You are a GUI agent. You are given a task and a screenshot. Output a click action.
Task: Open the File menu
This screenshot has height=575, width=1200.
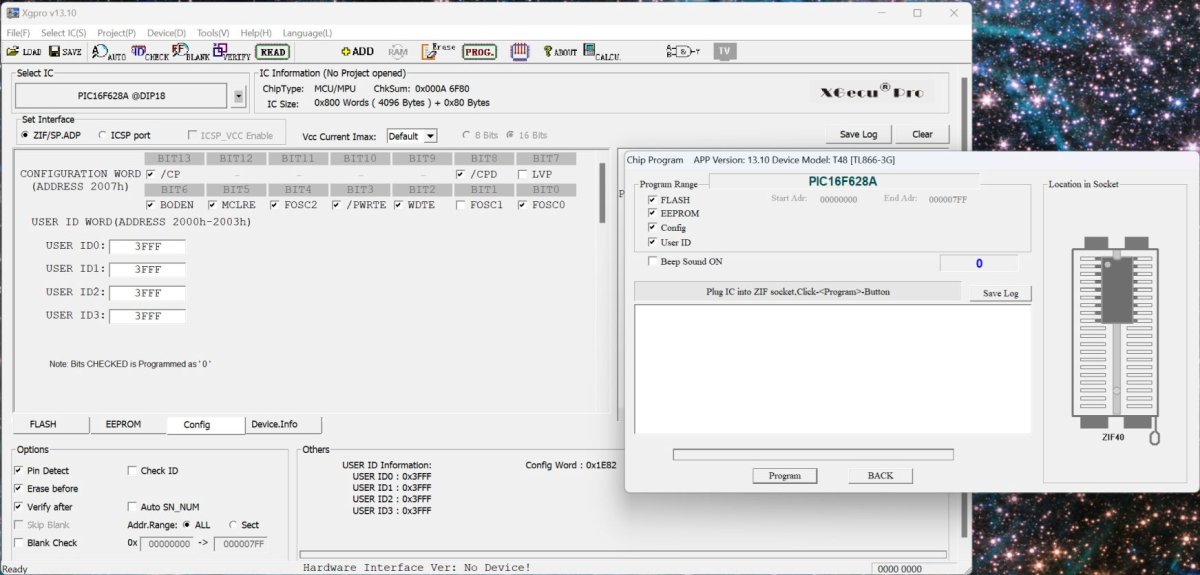(x=18, y=33)
